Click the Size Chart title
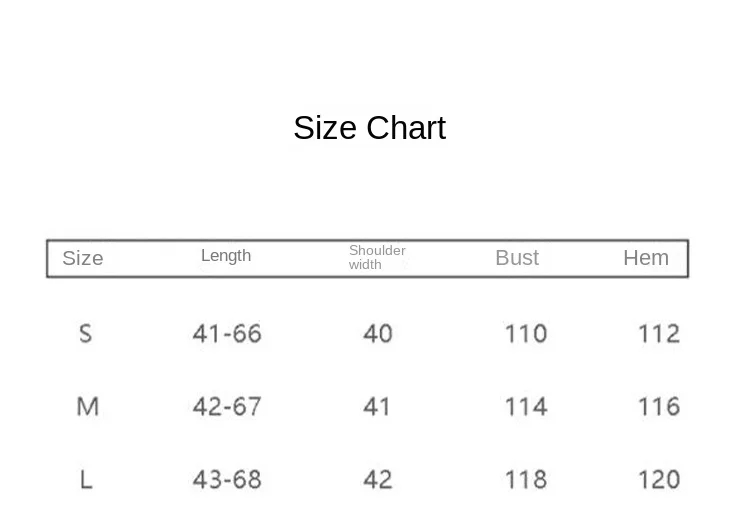Screen dimensions: 750x507 pos(370,128)
